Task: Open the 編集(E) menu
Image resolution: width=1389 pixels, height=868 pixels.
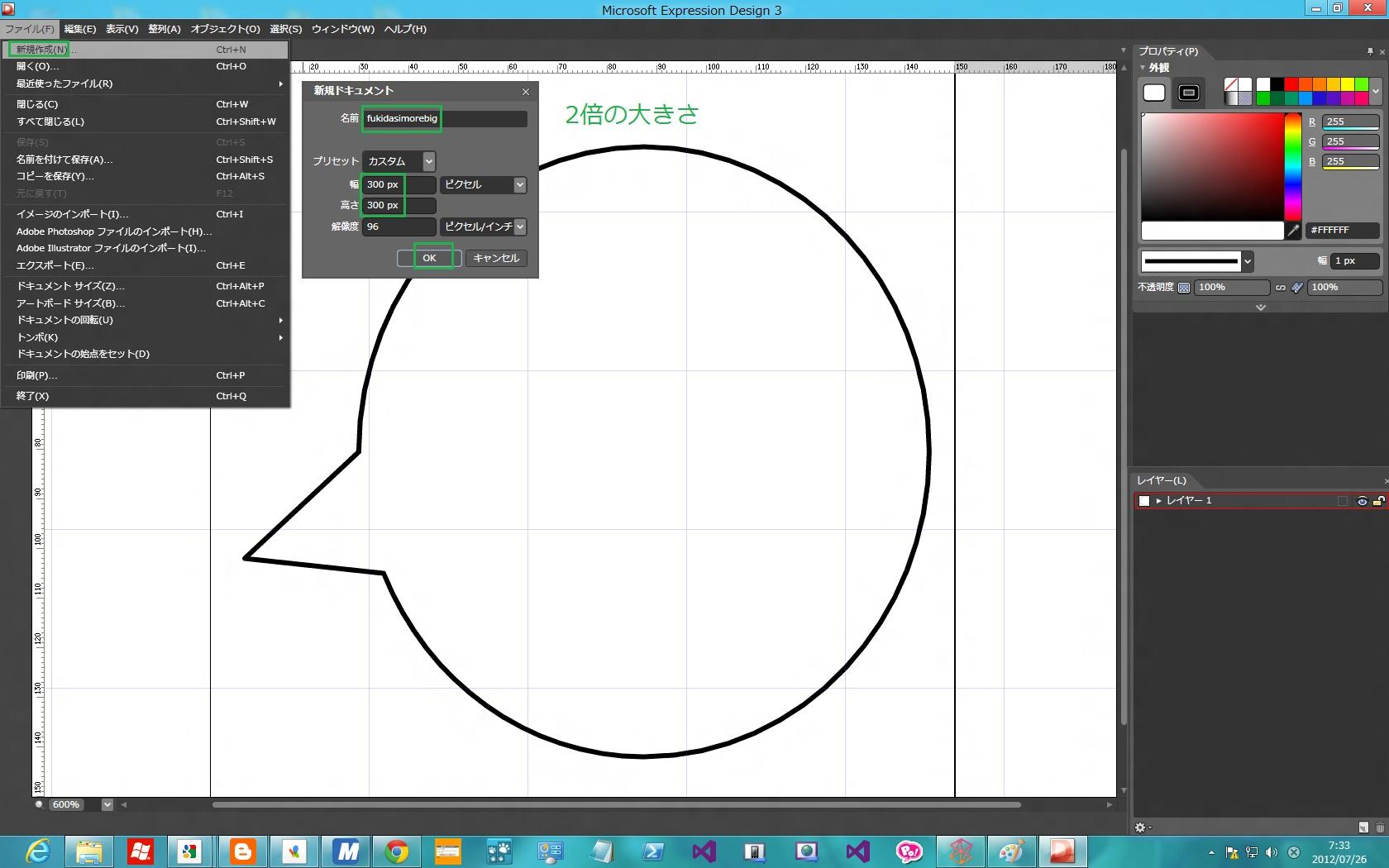Action: tap(80, 29)
